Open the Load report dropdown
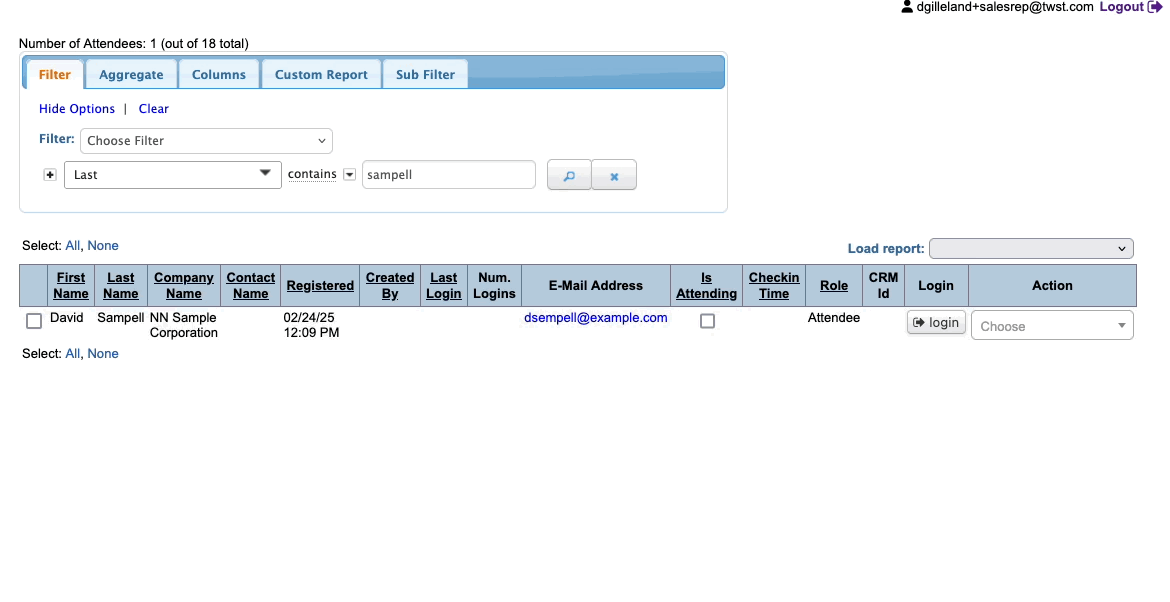Viewport: 1170px width, 602px height. (x=1031, y=248)
